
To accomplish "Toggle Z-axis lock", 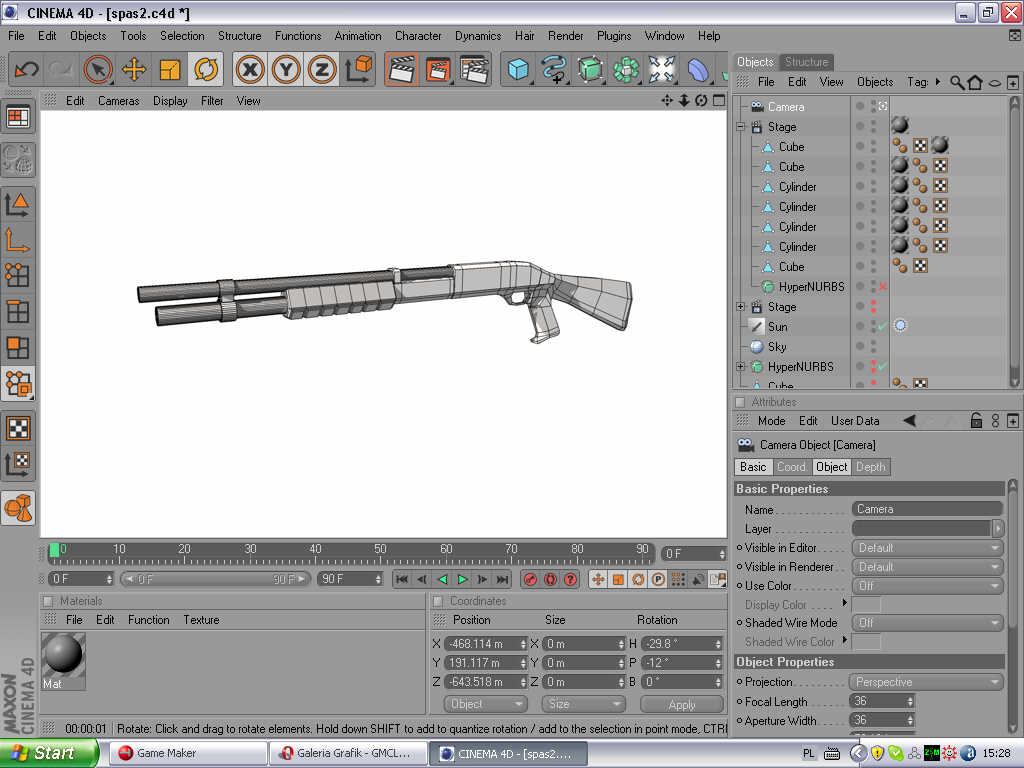I will [321, 69].
